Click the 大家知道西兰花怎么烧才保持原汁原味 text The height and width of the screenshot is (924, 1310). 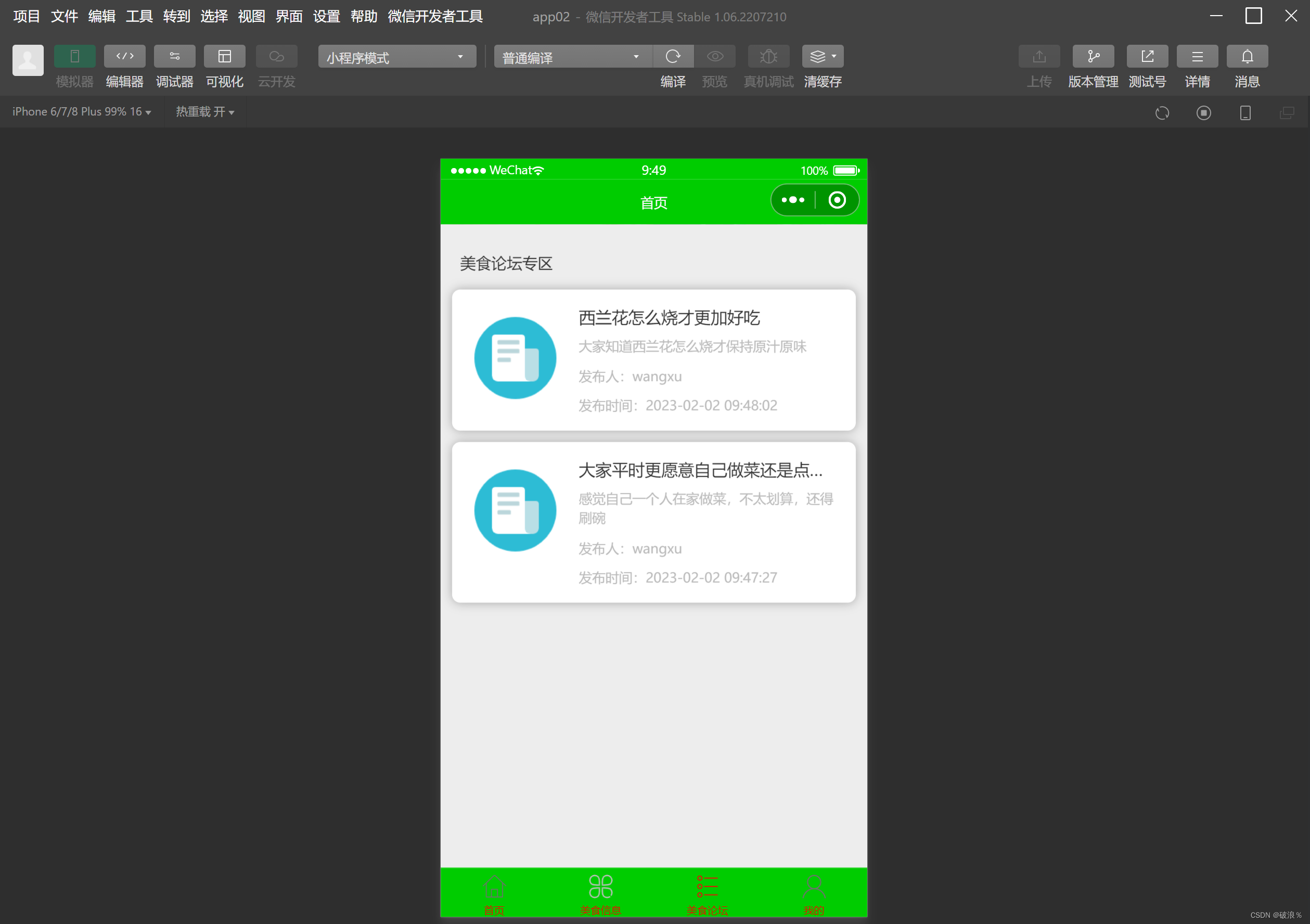[x=692, y=347]
